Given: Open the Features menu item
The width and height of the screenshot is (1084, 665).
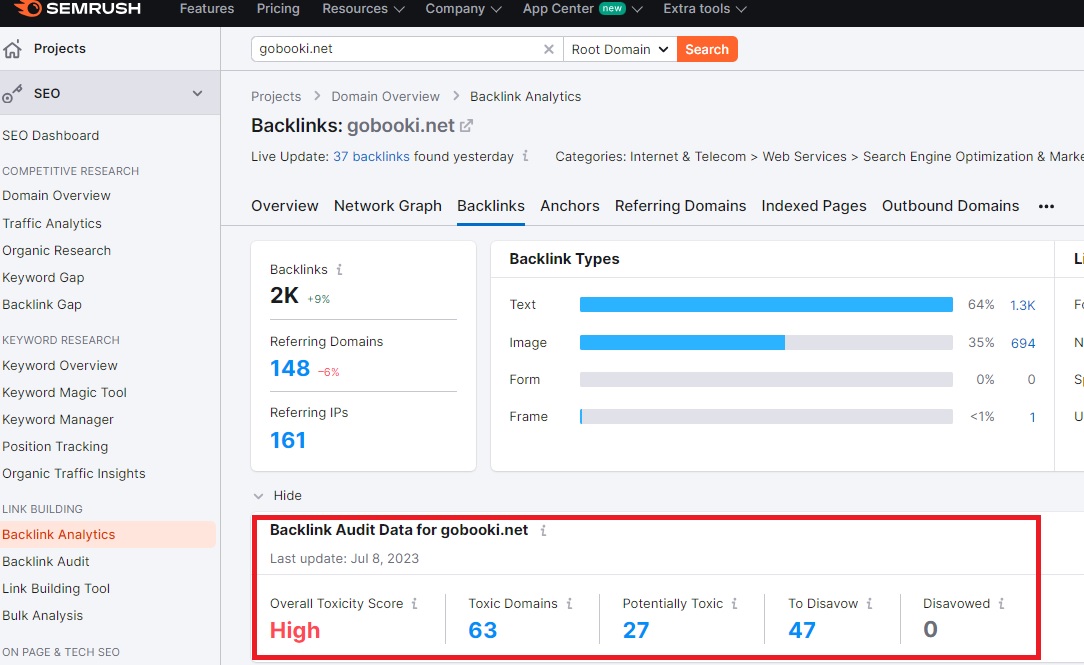Looking at the screenshot, I should click(x=207, y=9).
